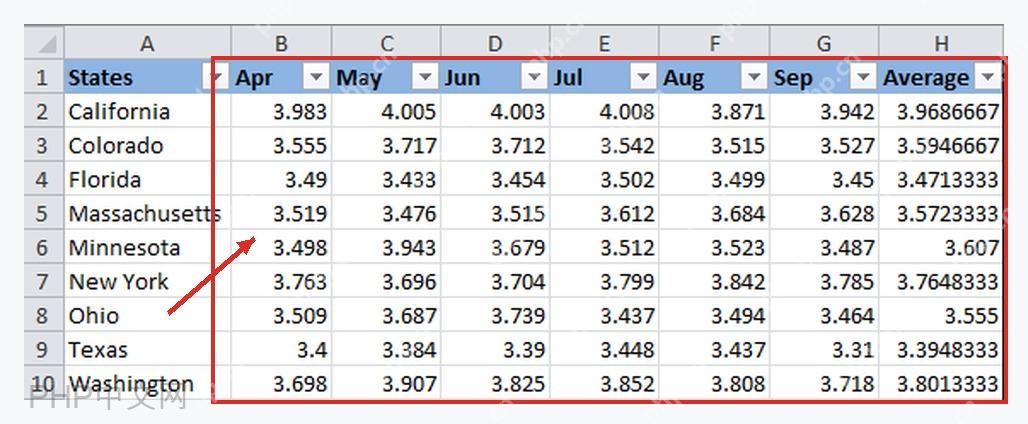This screenshot has width=1028, height=424.
Task: Click the Colorado cell
Action: (148, 145)
